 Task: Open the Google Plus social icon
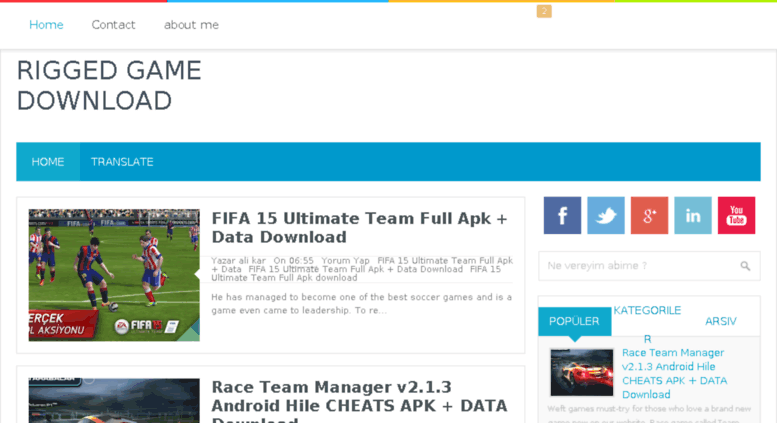649,215
